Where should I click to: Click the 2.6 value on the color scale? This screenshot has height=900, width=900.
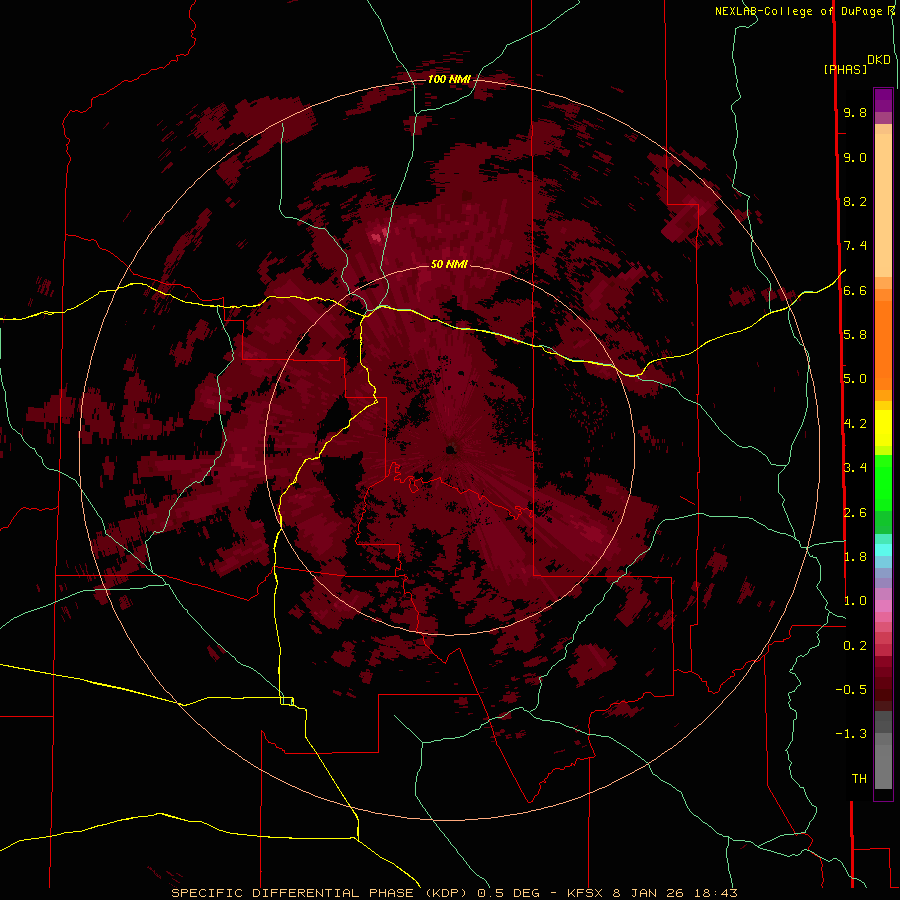(x=855, y=513)
